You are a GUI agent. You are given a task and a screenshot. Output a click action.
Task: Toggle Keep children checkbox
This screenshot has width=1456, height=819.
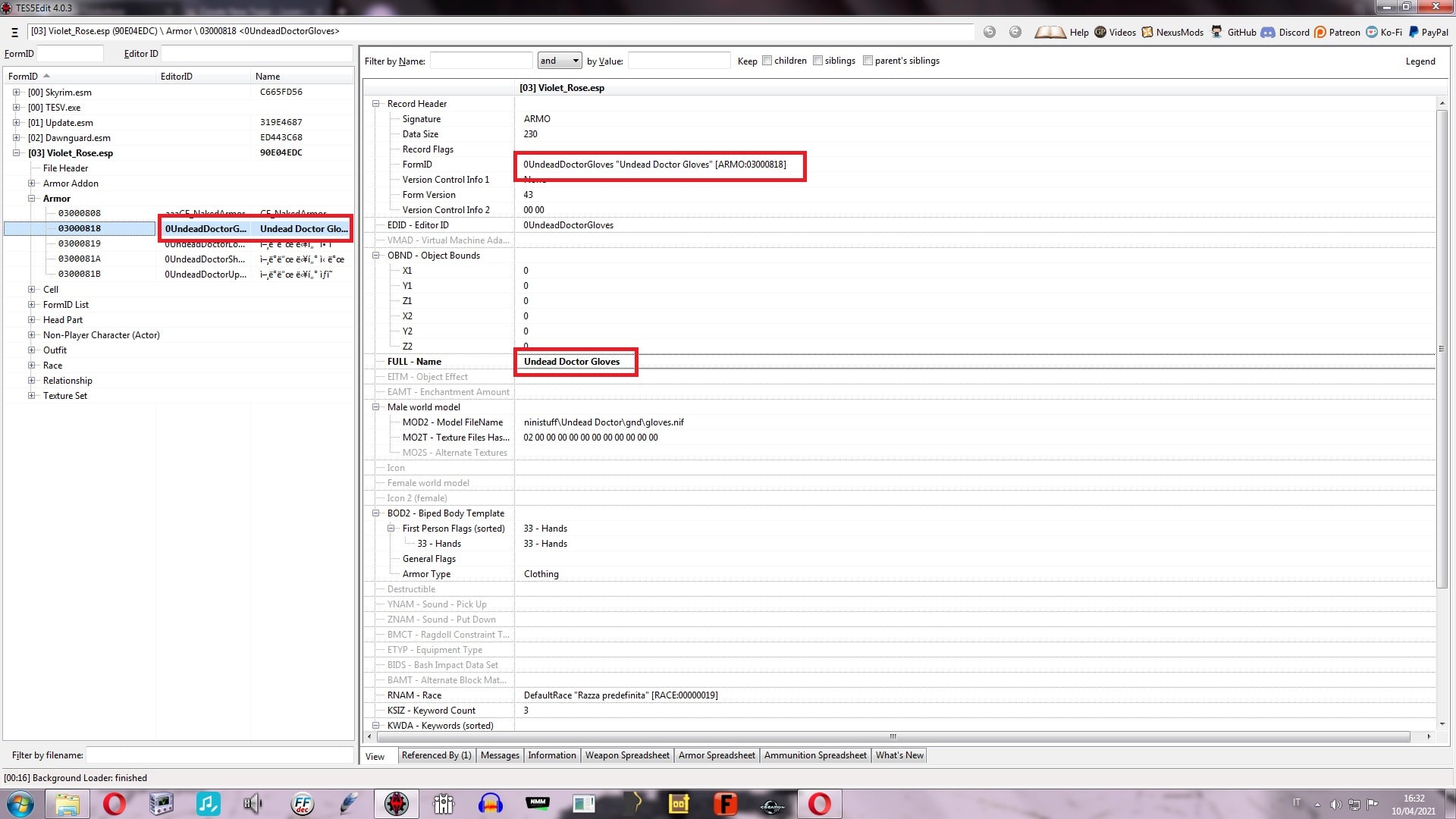[x=767, y=61]
